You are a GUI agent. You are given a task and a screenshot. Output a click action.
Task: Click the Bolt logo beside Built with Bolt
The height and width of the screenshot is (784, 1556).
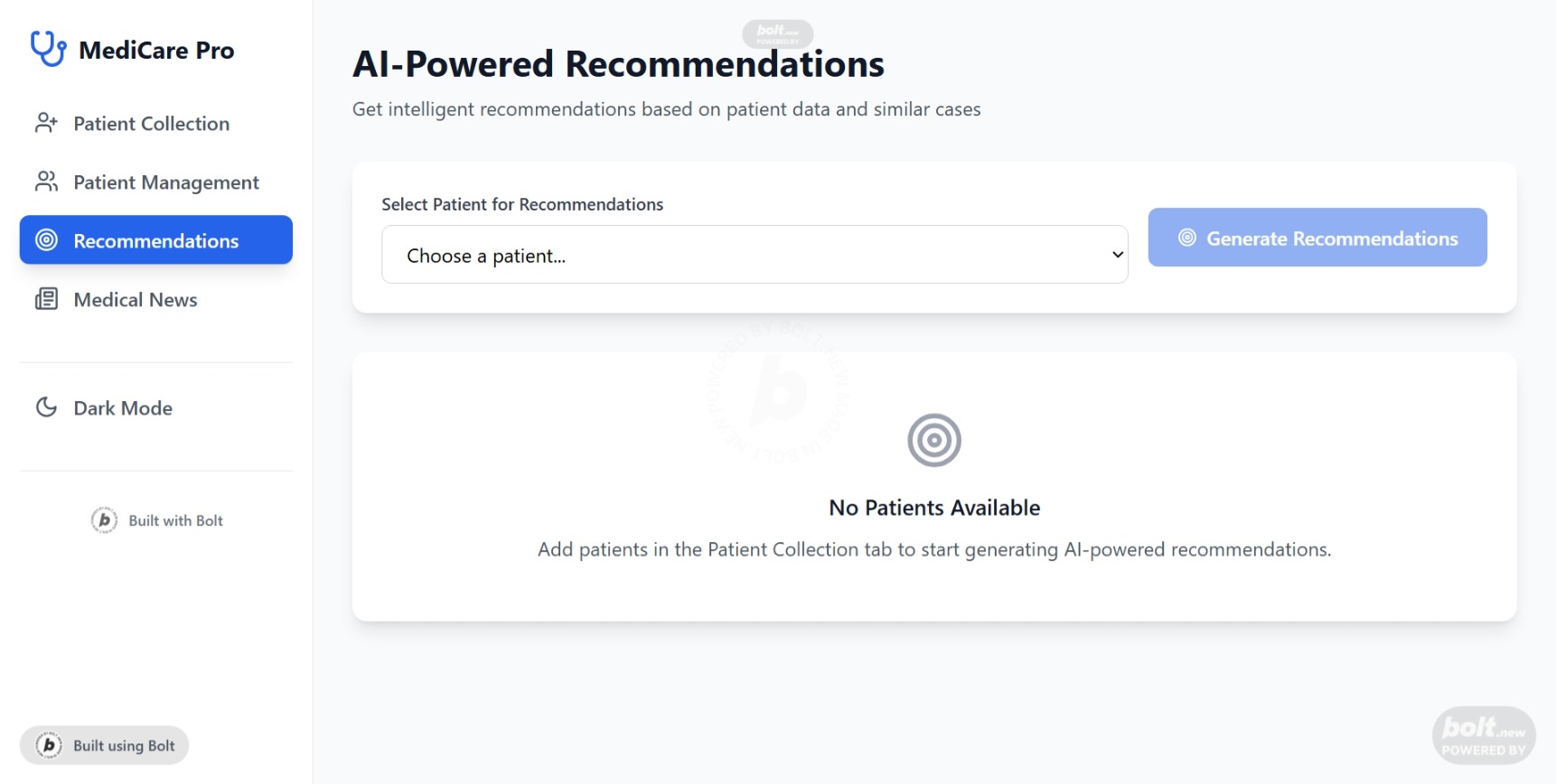point(104,520)
